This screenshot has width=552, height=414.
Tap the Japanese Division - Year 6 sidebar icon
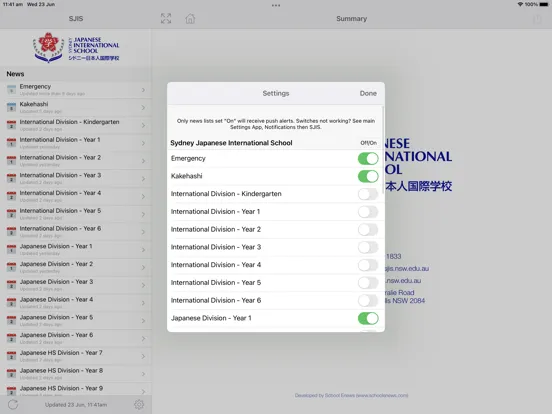click(12, 338)
